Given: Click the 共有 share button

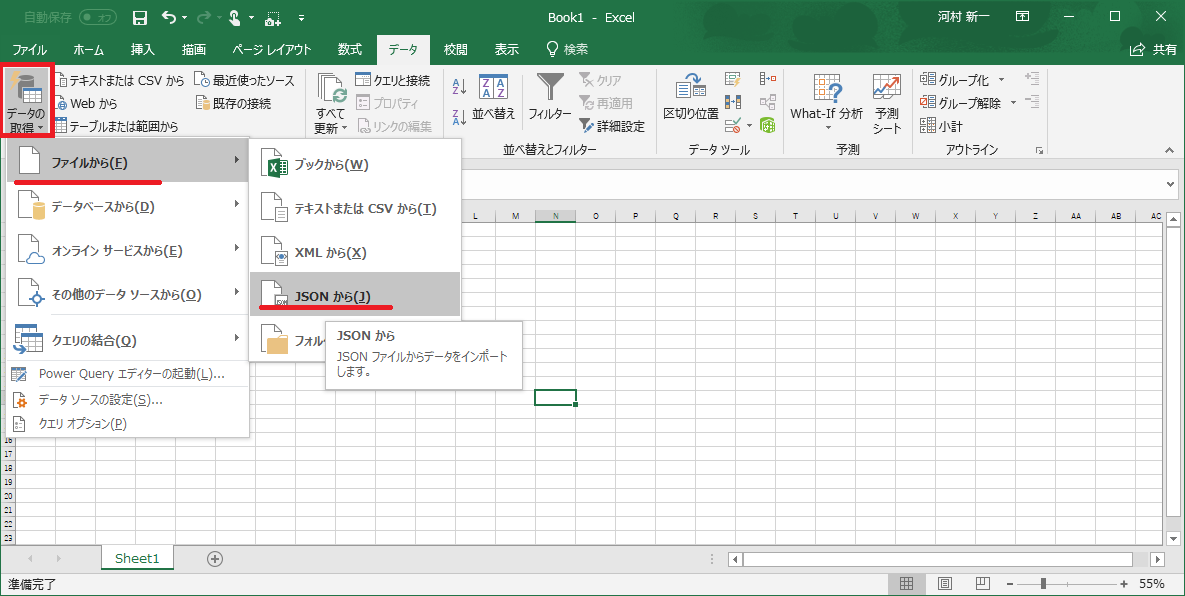Looking at the screenshot, I should (x=1154, y=50).
